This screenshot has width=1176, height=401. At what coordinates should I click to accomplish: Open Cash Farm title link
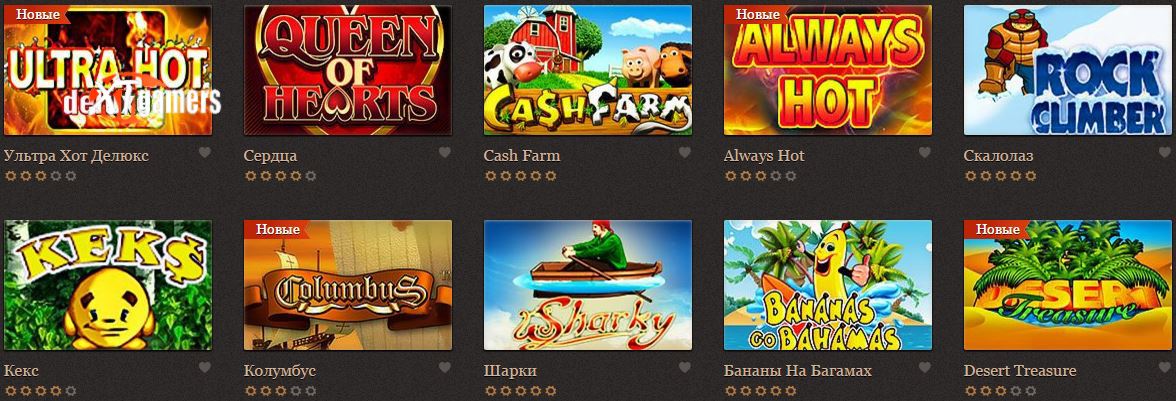[522, 156]
